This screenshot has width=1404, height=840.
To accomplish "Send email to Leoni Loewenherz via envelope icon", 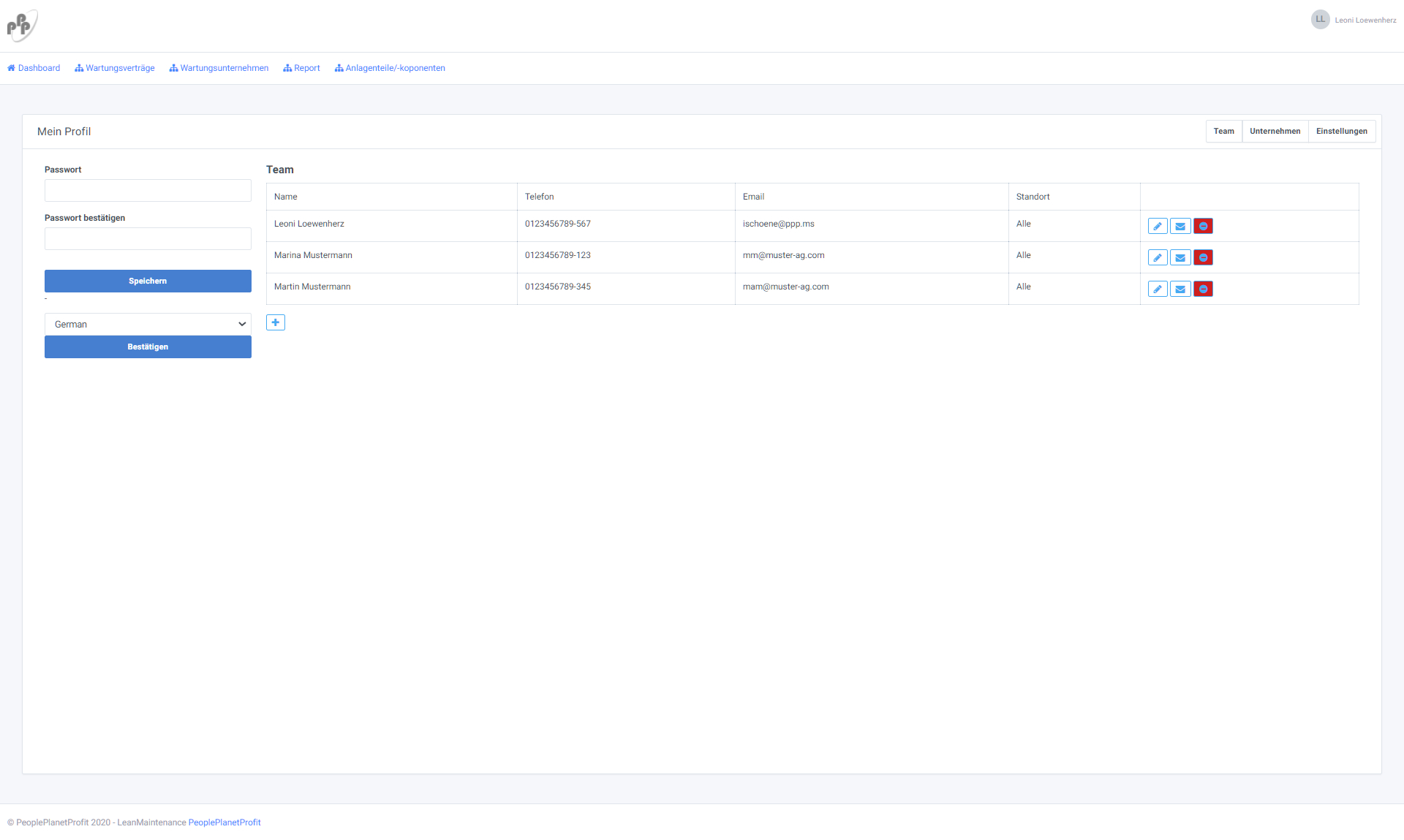I will tap(1180, 227).
